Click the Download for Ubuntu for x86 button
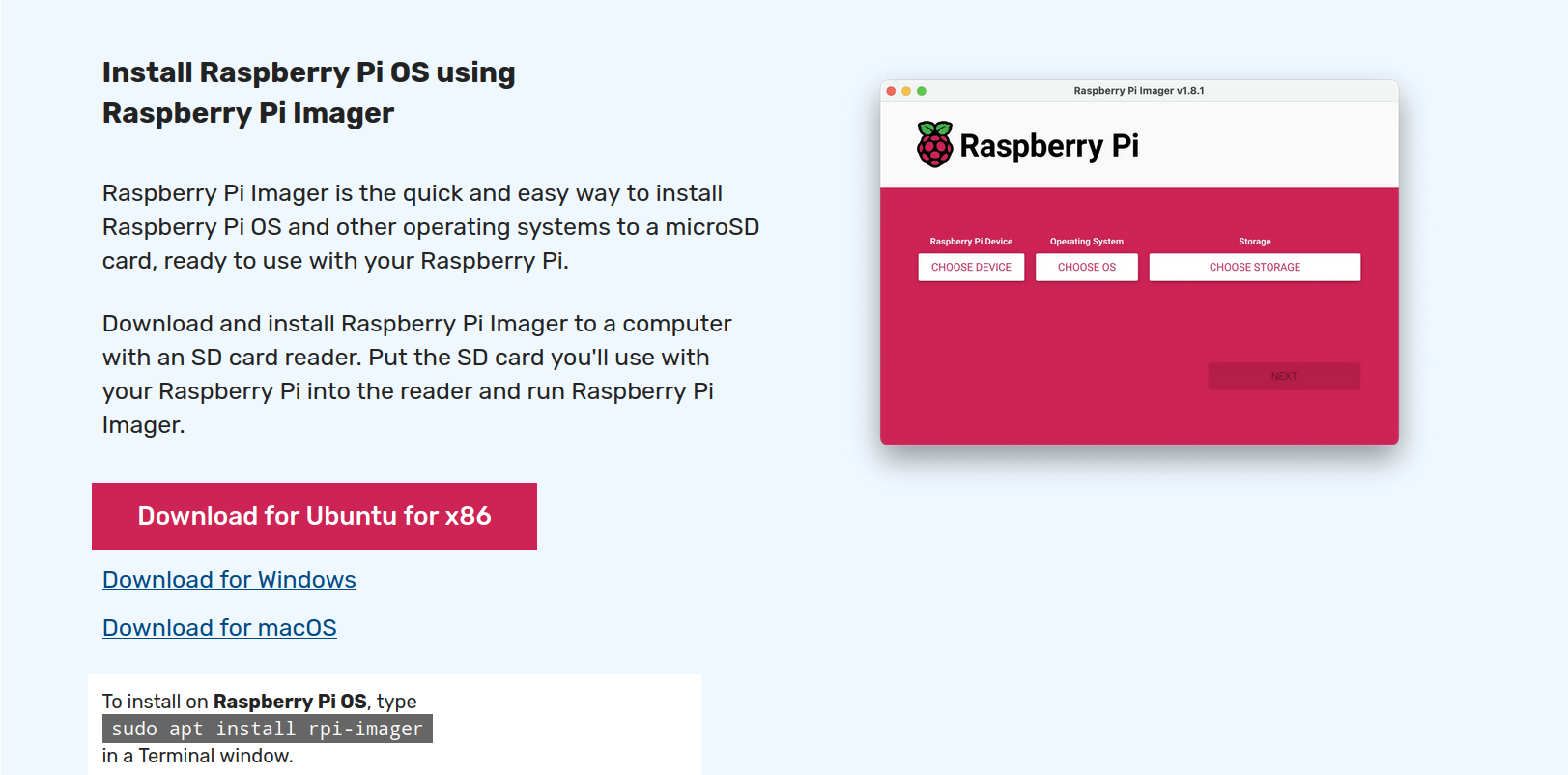Screen dimensions: 1568x775 314,516
